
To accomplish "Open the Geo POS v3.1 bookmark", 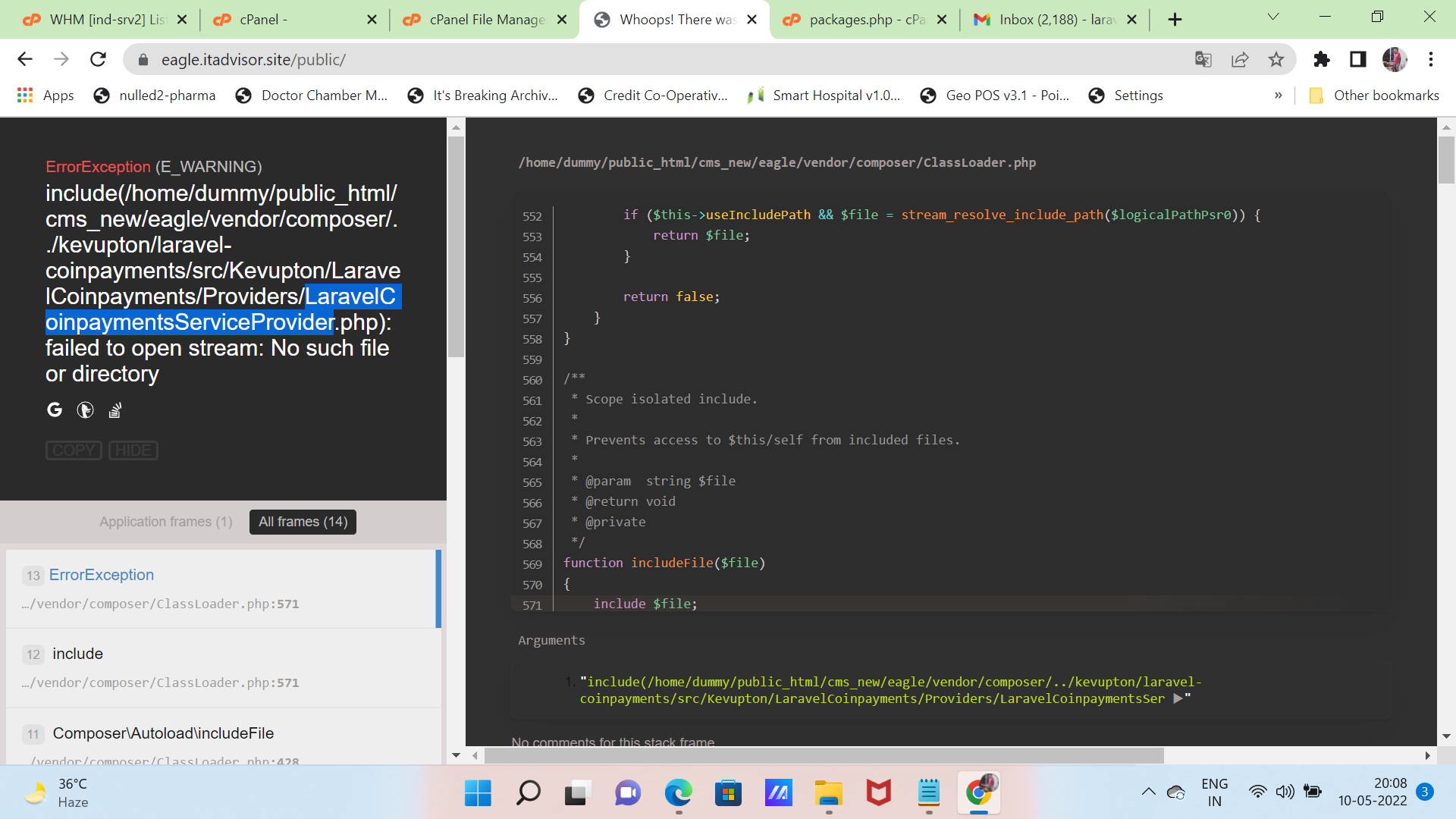I will click(x=995, y=96).
